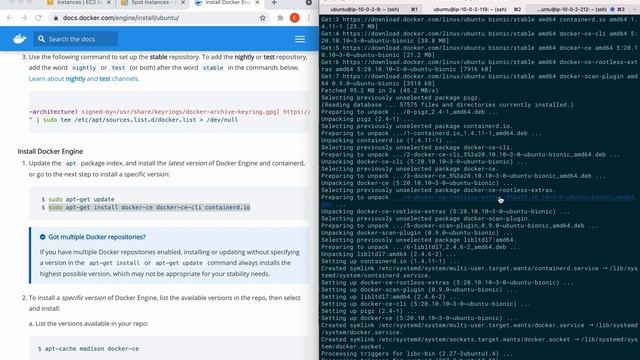Open a new Chrome tab

click(274, 3)
